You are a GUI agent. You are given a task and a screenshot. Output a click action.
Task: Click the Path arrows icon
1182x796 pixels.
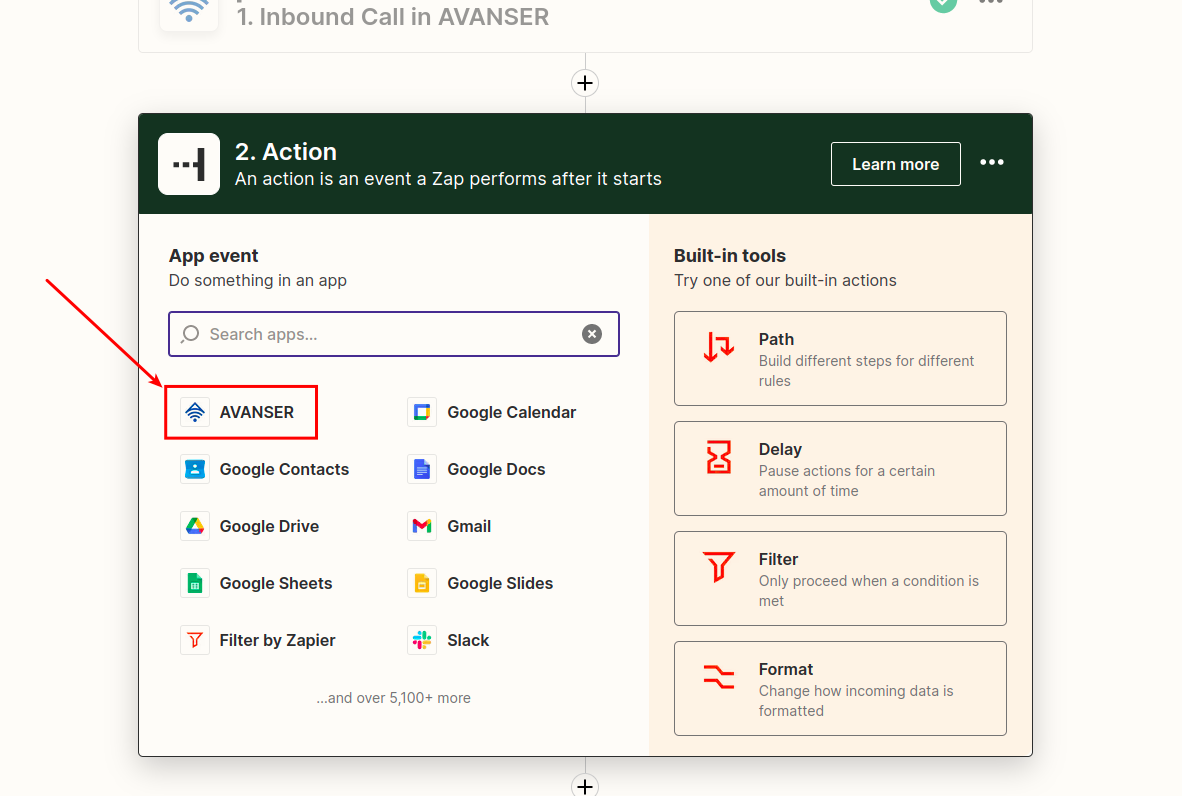click(x=718, y=347)
